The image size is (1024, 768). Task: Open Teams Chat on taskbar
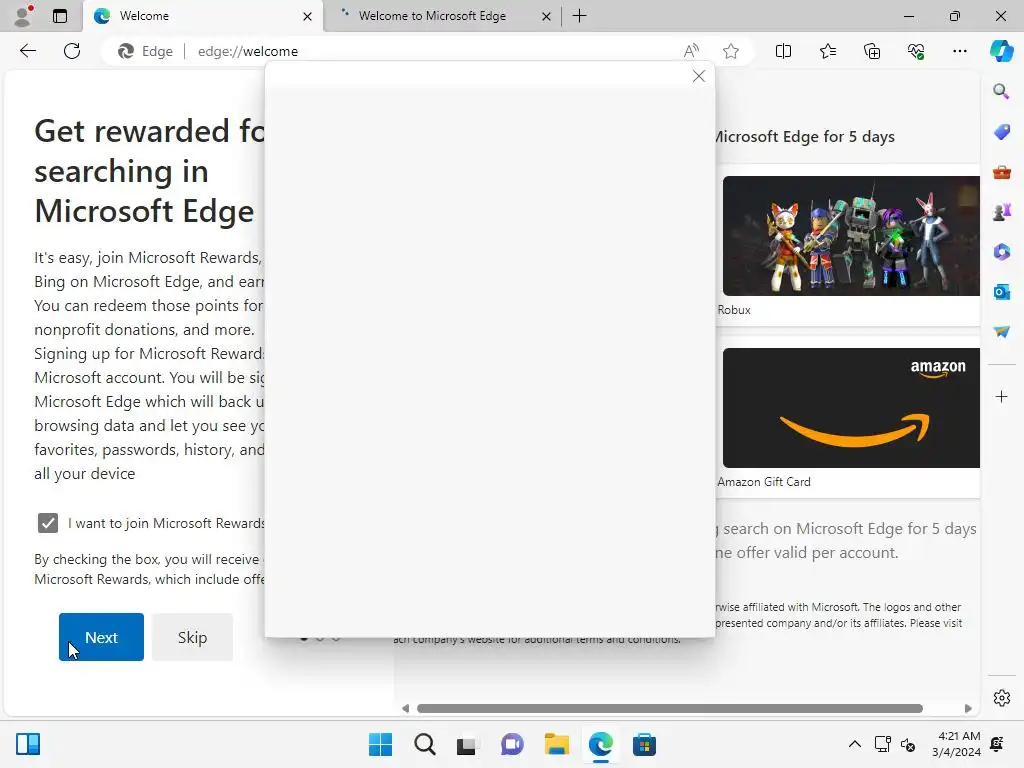pyautogui.click(x=512, y=744)
